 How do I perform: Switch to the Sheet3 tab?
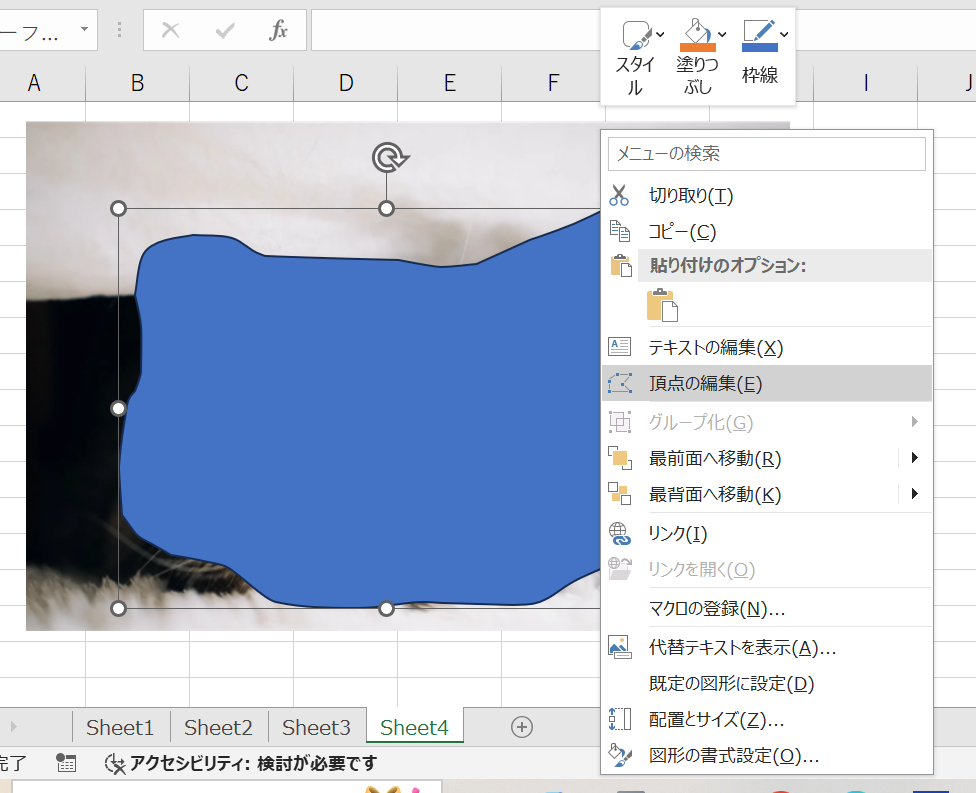pyautogui.click(x=316, y=727)
